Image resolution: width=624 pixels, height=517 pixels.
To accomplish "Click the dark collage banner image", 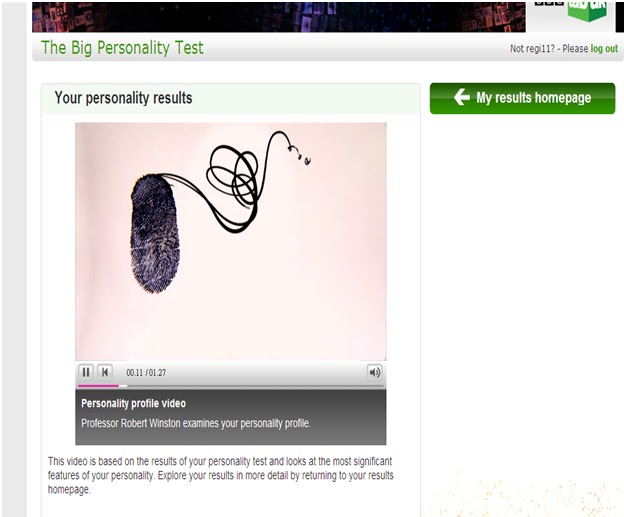I will (279, 17).
